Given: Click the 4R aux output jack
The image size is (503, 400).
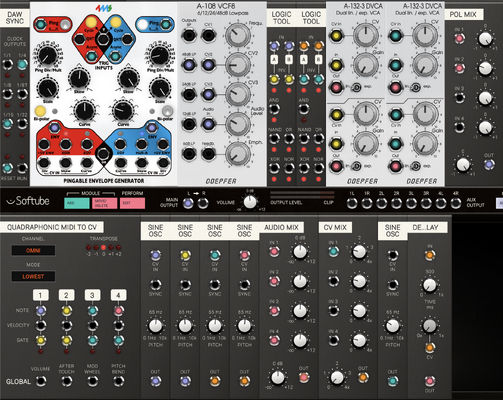Looking at the screenshot, I should [x=456, y=203].
